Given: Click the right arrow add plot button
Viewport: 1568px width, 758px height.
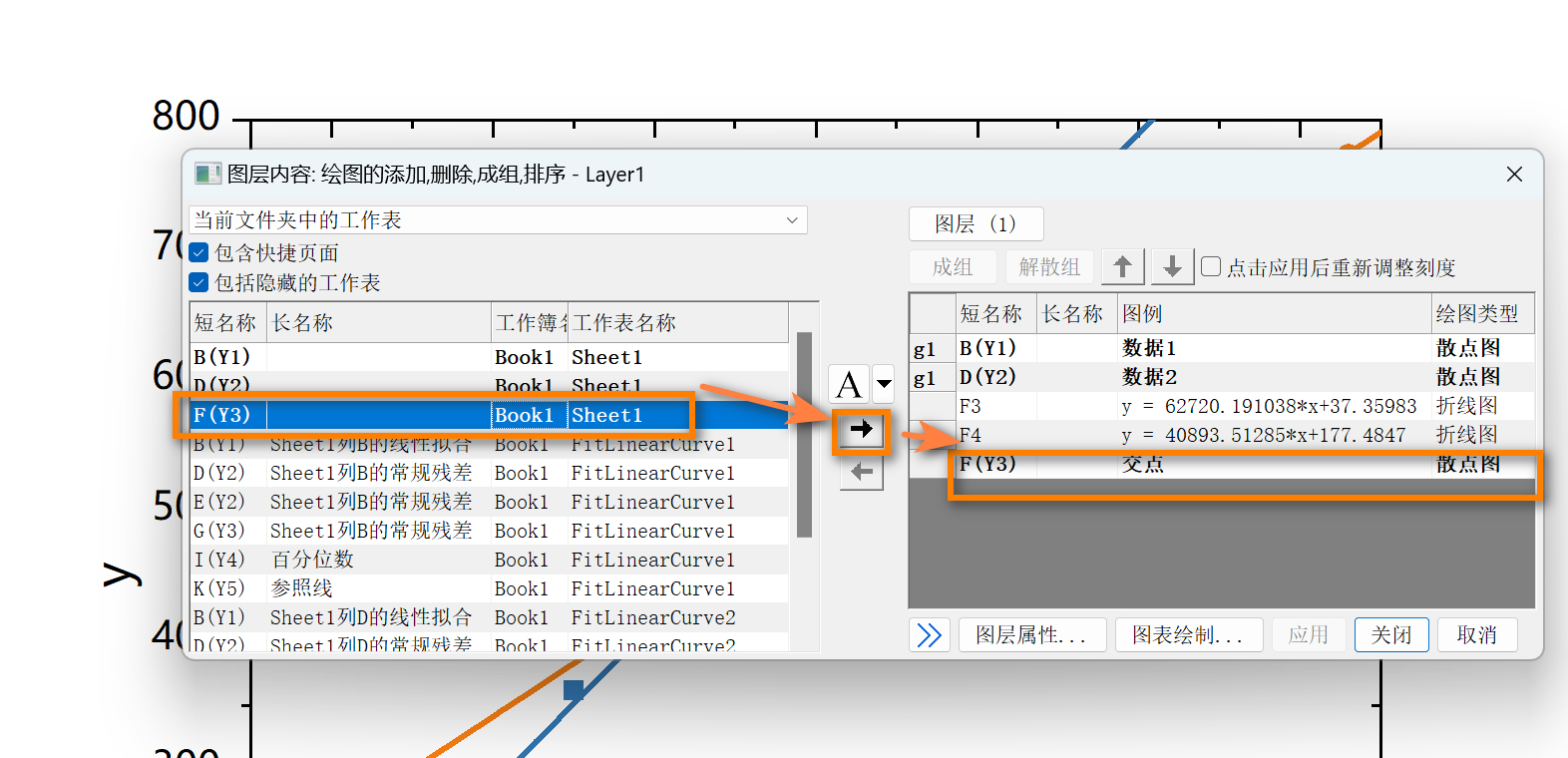Looking at the screenshot, I should 861,430.
